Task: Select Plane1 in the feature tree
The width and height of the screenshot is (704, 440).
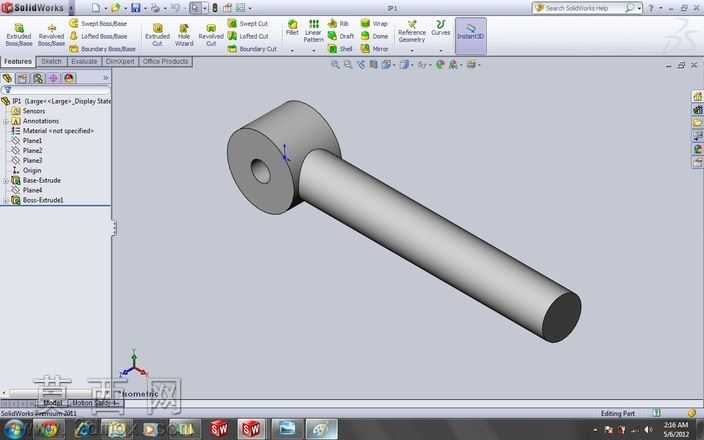Action: pos(27,141)
